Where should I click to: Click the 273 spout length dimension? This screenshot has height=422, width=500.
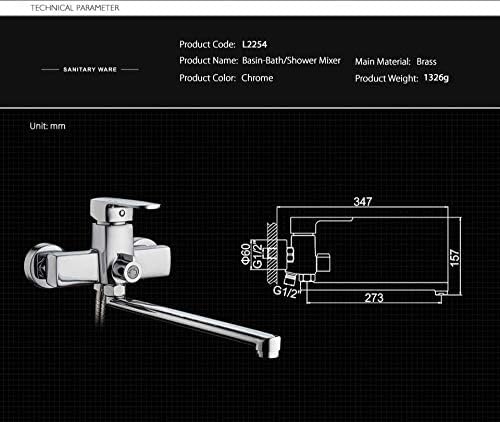[x=374, y=298]
